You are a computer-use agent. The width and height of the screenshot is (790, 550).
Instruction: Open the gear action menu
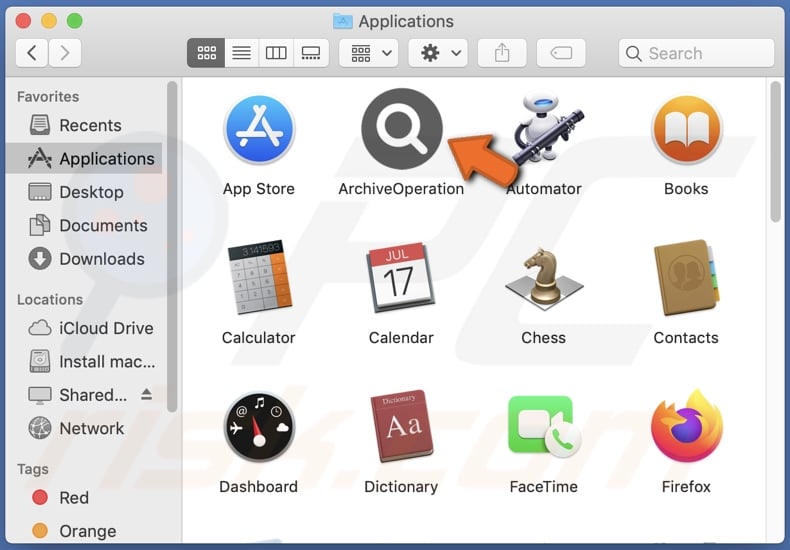(x=438, y=53)
